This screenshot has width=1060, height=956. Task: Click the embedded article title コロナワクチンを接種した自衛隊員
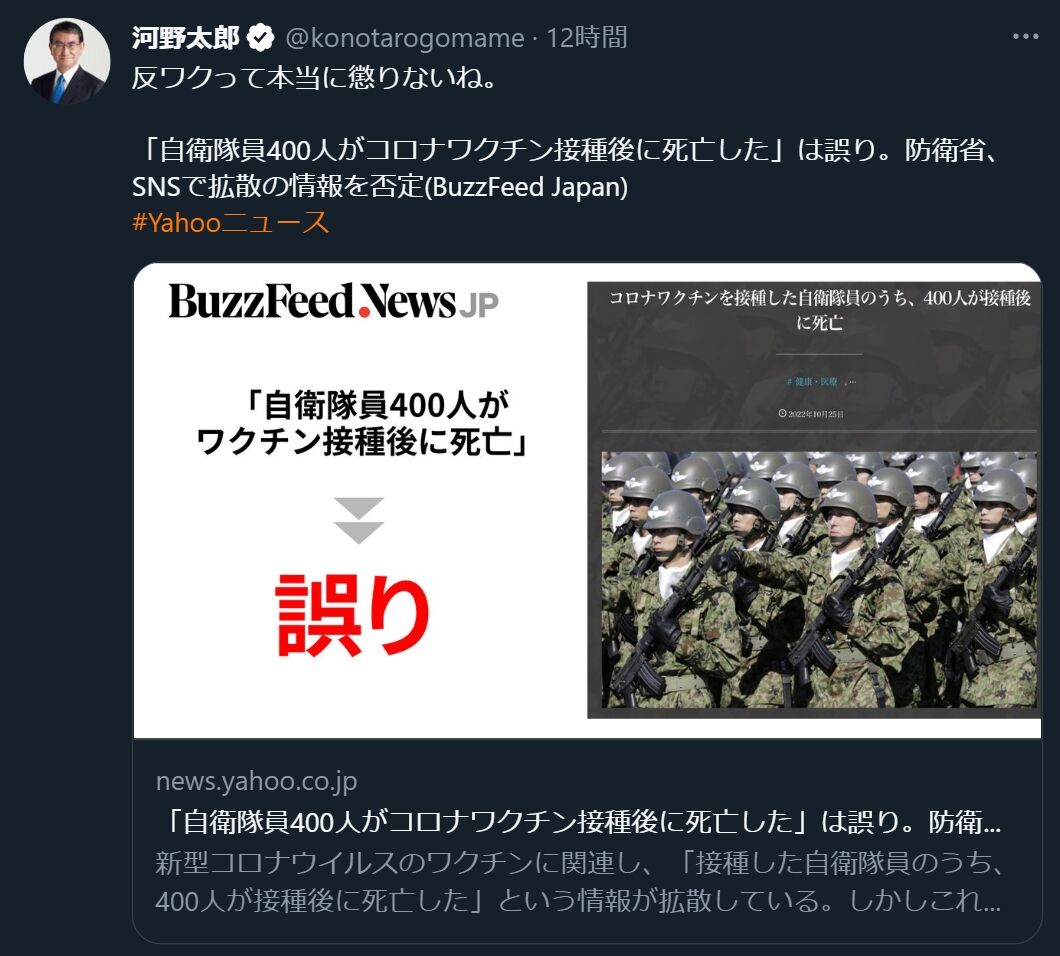point(819,310)
